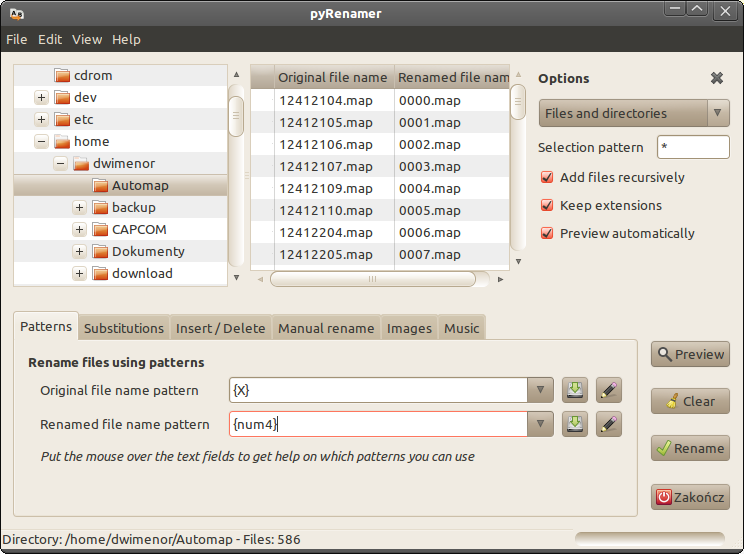Open original file name pattern dropdown arrow
Viewport: 744px width, 554px height.
click(x=540, y=390)
